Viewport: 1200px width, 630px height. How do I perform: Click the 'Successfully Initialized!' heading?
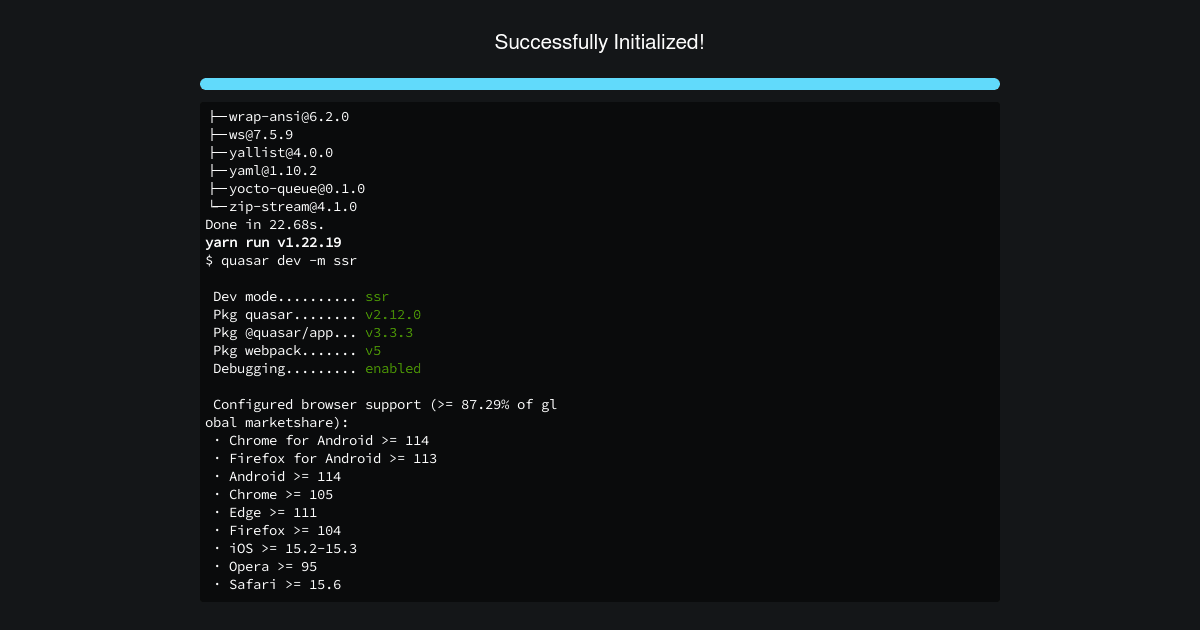tap(600, 42)
